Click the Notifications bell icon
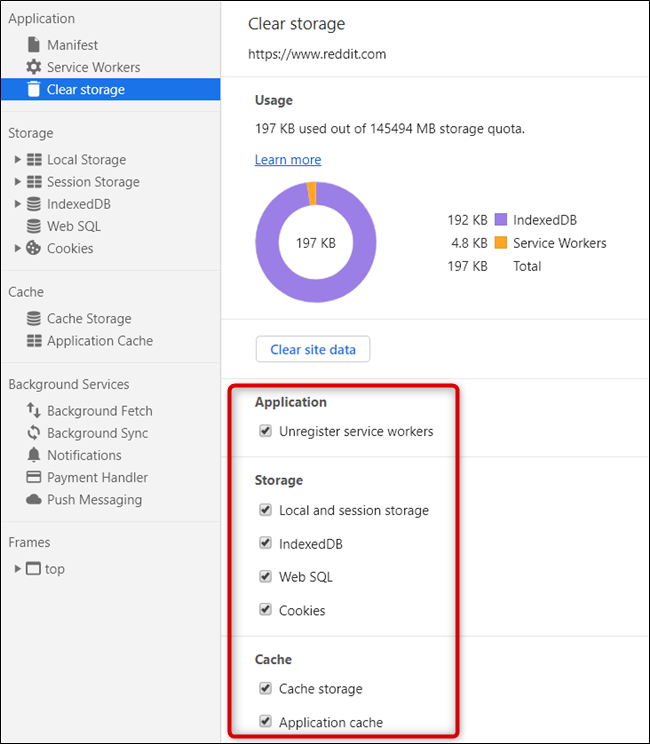 pyautogui.click(x=34, y=455)
